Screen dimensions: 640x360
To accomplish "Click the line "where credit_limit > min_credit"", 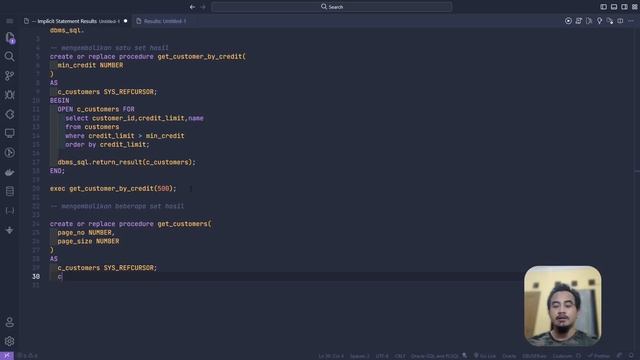I will click(x=124, y=136).
